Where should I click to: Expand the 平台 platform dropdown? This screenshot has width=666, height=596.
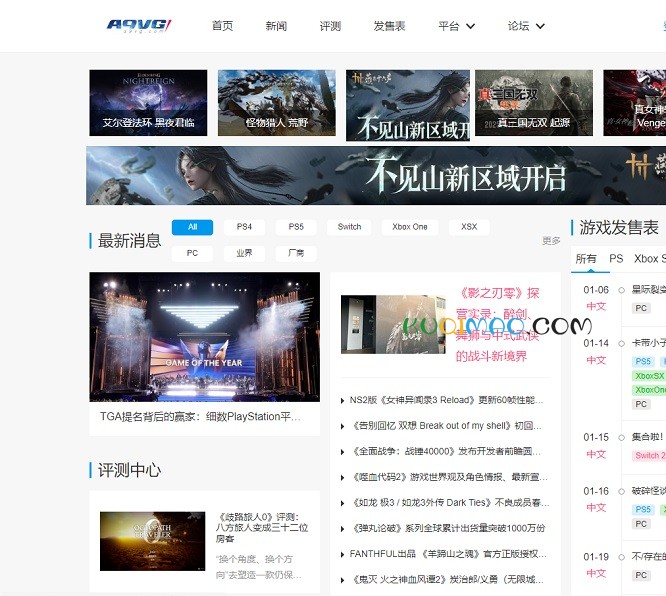click(456, 26)
